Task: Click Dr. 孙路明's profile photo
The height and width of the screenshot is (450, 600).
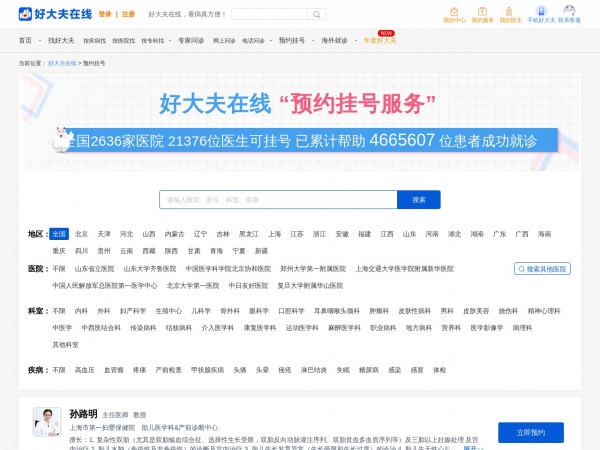Action: pyautogui.click(x=46, y=422)
